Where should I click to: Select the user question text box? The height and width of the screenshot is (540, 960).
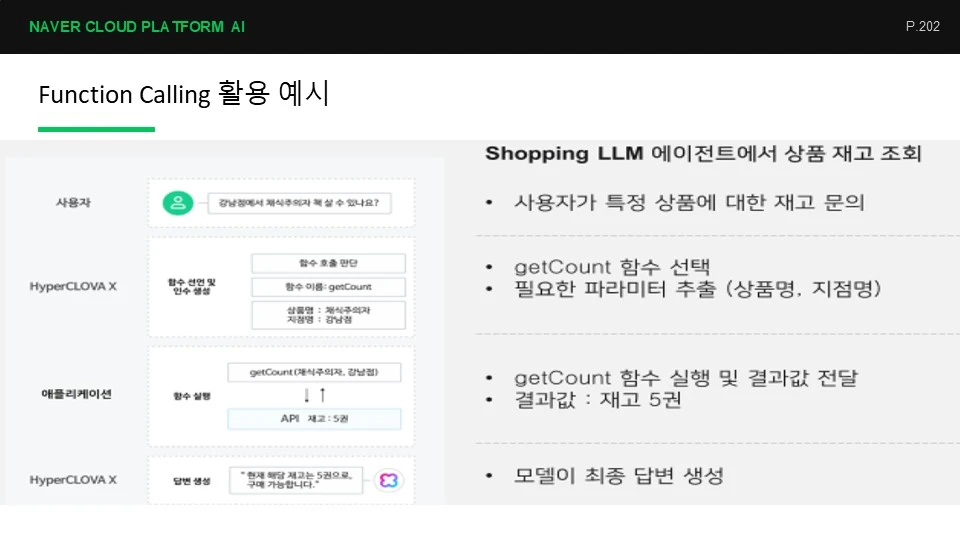click(x=299, y=203)
